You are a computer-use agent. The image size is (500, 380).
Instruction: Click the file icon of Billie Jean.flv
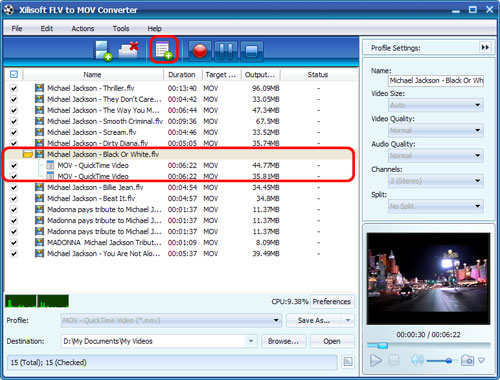[39, 187]
